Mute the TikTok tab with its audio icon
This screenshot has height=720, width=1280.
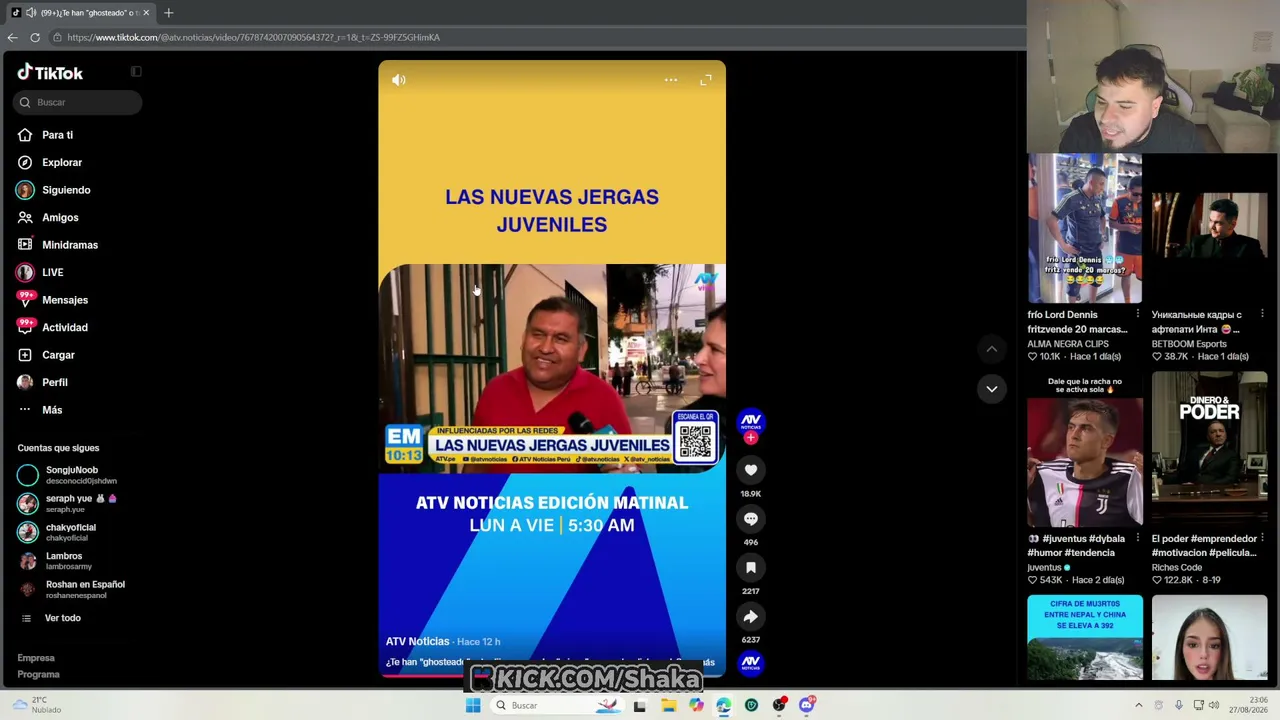[x=32, y=13]
